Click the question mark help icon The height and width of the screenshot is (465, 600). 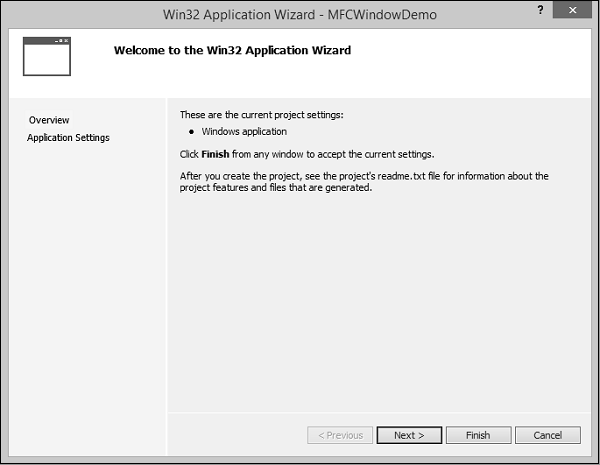coord(541,11)
